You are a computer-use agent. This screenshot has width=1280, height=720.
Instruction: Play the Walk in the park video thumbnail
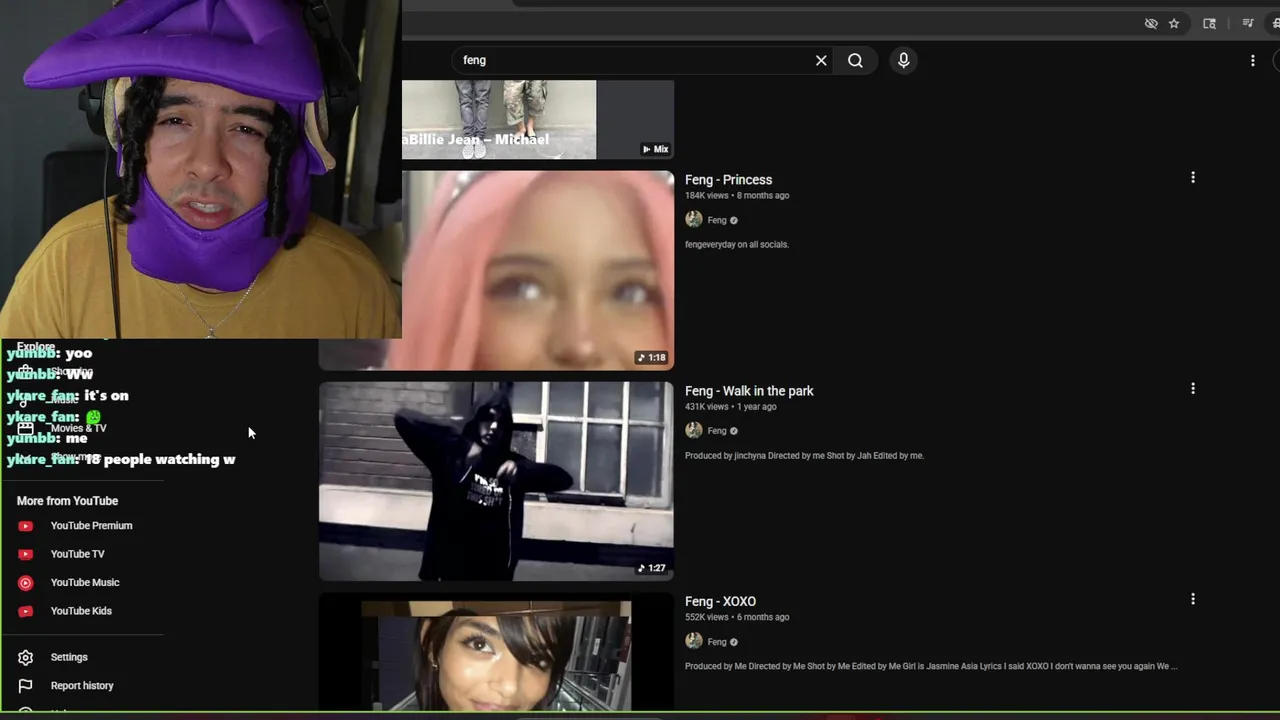tap(496, 481)
